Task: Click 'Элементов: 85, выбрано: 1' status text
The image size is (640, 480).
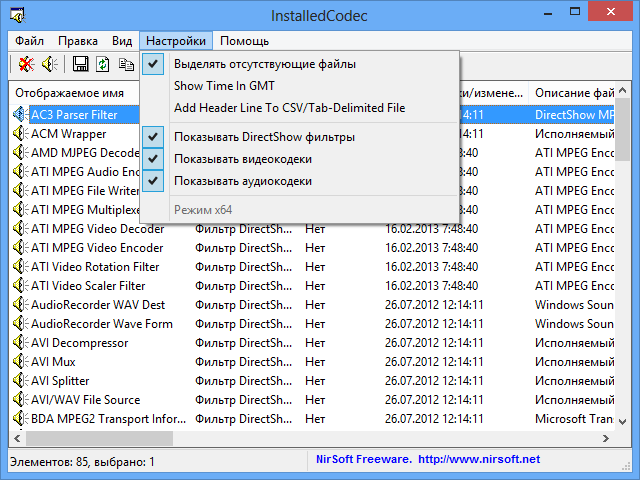Action: pyautogui.click(x=82, y=462)
